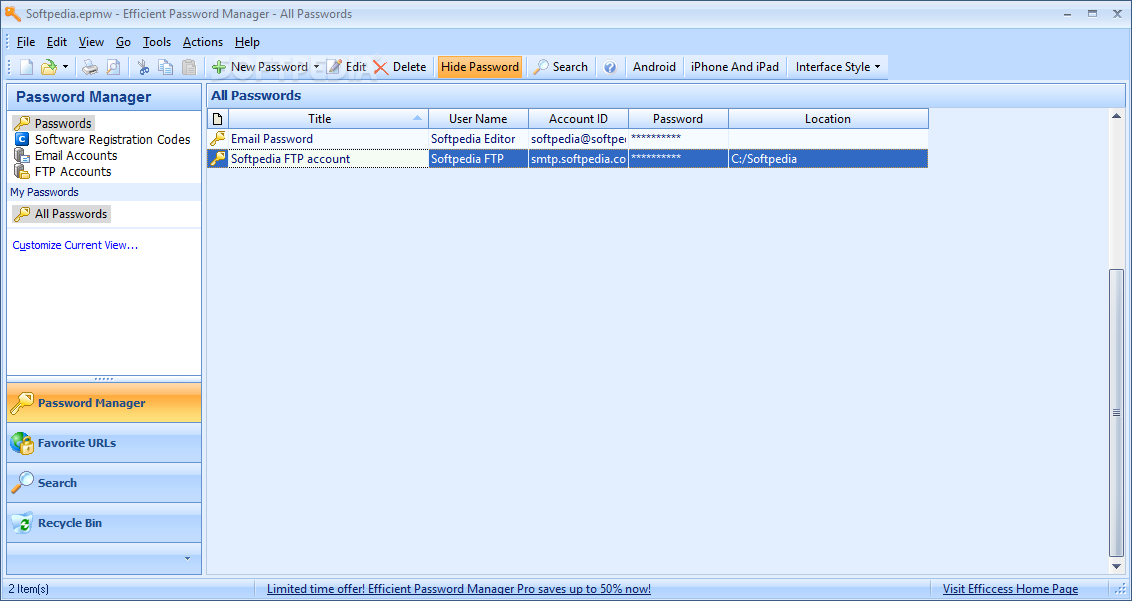Click the C:/Softpedia location cell

[x=828, y=159]
